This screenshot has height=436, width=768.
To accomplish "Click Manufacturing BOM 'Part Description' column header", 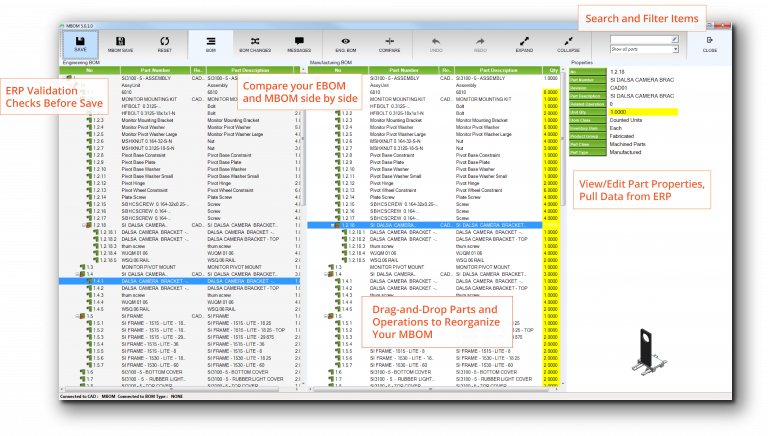I will click(x=498, y=70).
